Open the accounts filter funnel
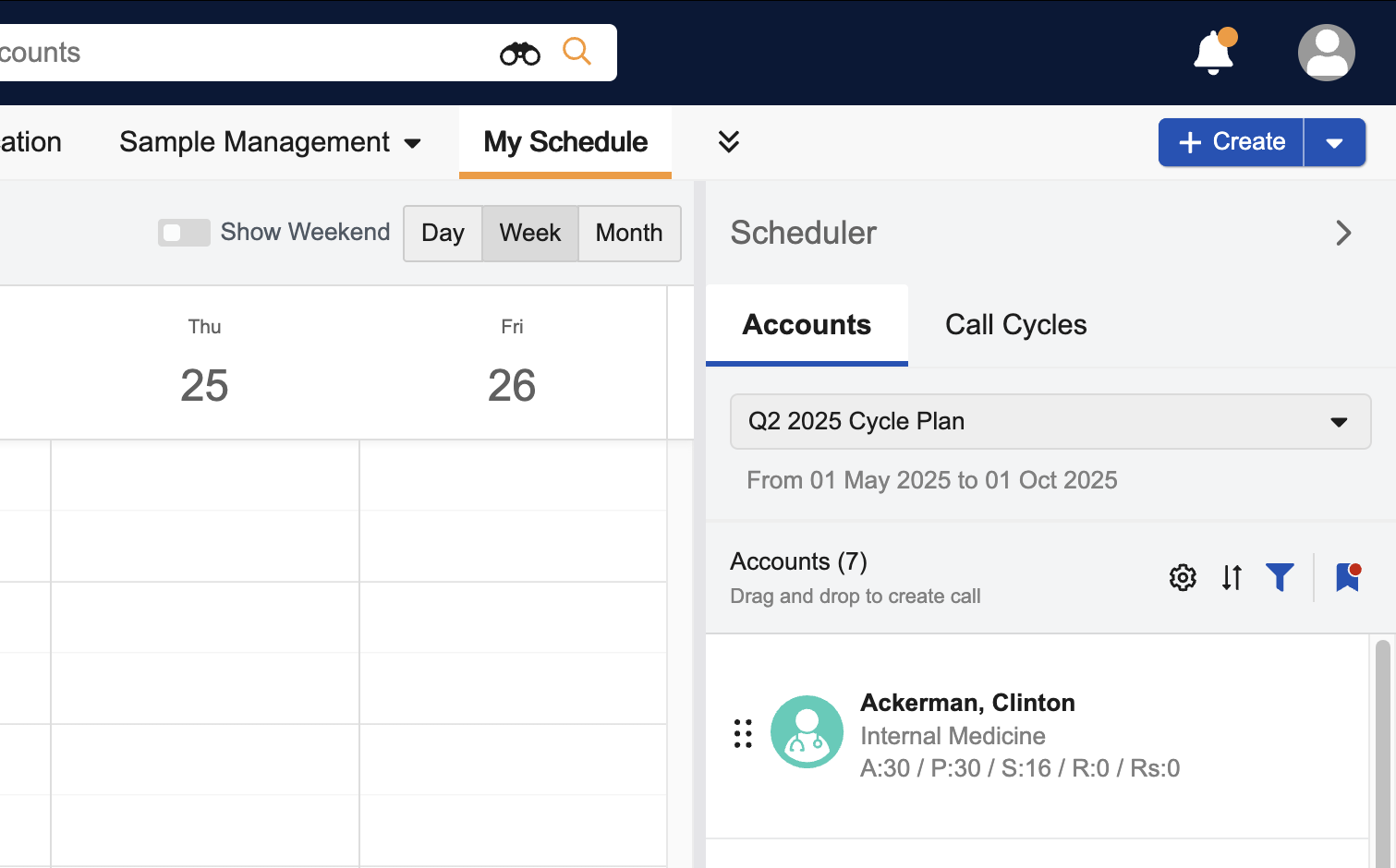This screenshot has width=1396, height=868. pos(1280,577)
